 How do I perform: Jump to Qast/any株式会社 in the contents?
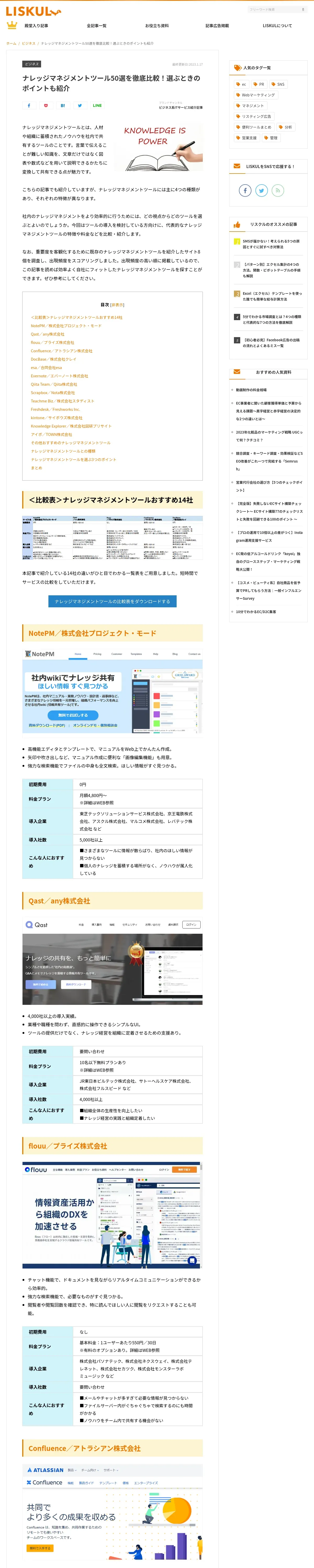click(48, 334)
